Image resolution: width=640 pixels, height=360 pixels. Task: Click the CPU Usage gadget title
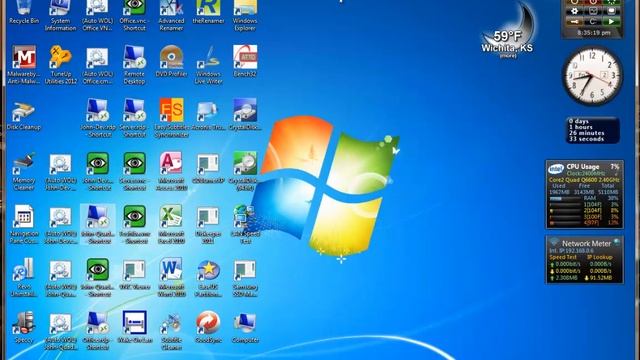click(583, 167)
